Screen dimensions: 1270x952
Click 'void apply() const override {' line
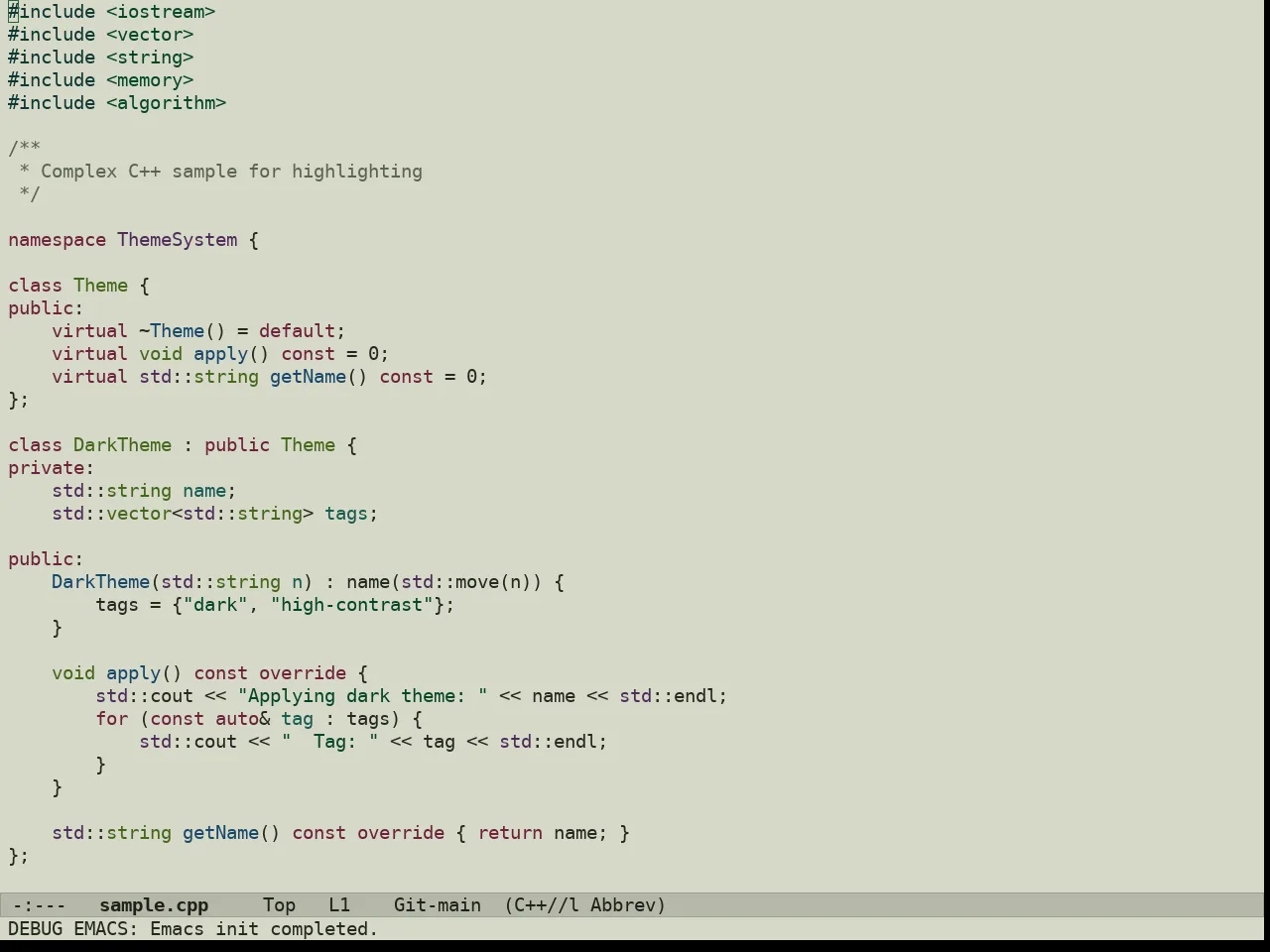pyautogui.click(x=209, y=673)
